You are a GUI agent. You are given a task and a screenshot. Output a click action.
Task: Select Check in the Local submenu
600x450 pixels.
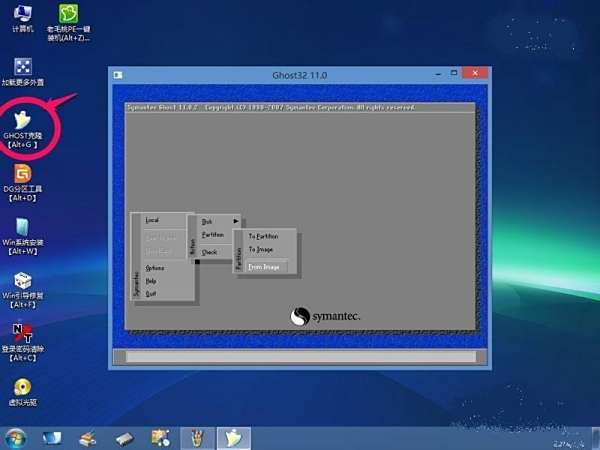tap(210, 252)
